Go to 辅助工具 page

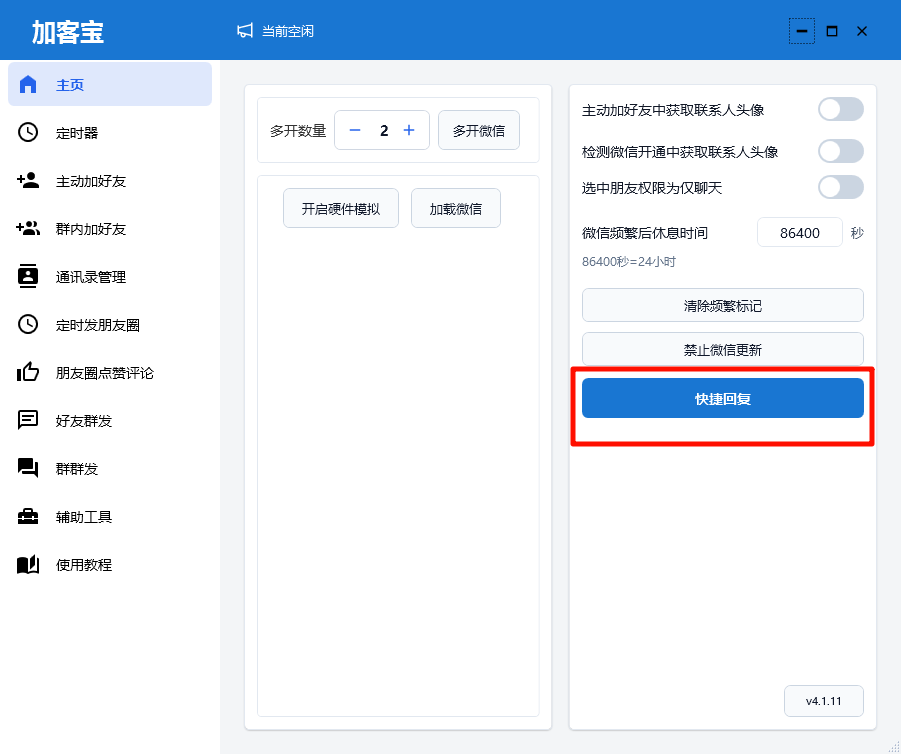110,516
